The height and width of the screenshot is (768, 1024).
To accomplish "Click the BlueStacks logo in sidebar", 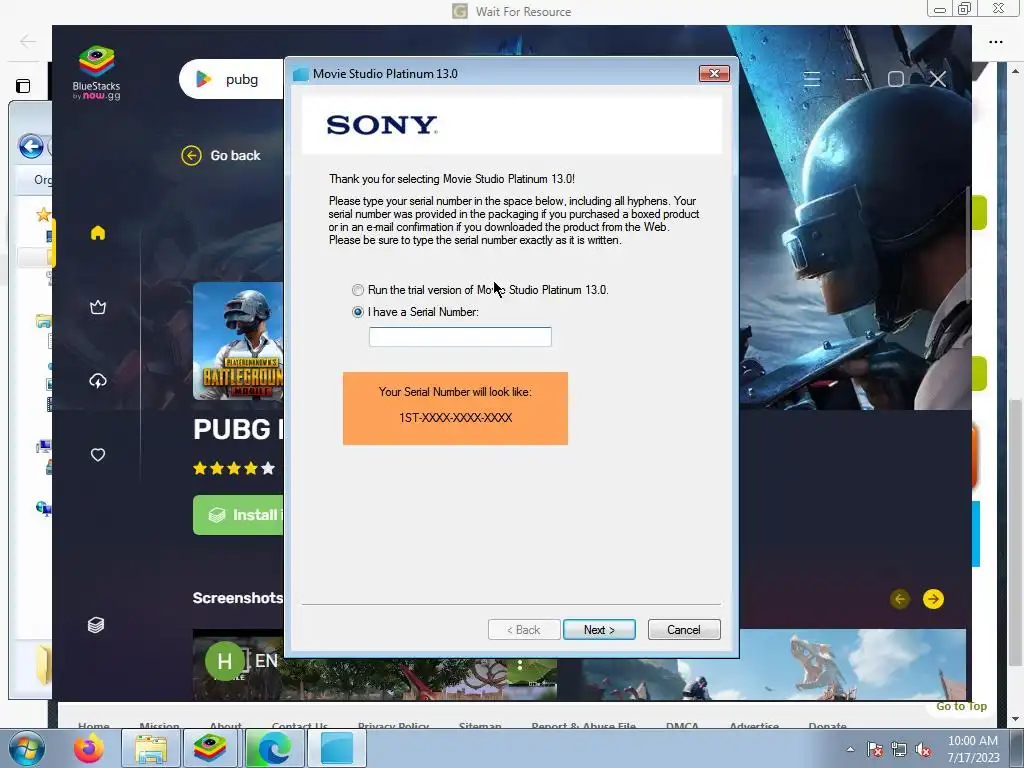I will (x=97, y=72).
